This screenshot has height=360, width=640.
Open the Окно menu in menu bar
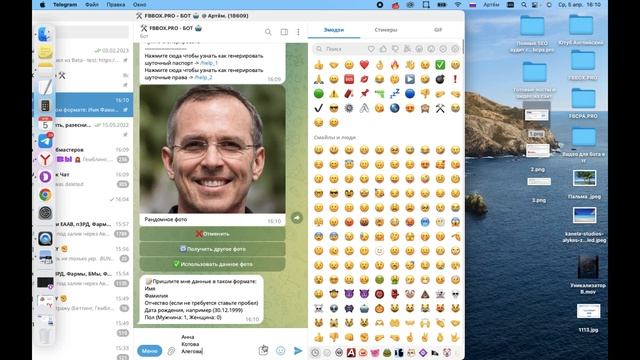point(139,4)
